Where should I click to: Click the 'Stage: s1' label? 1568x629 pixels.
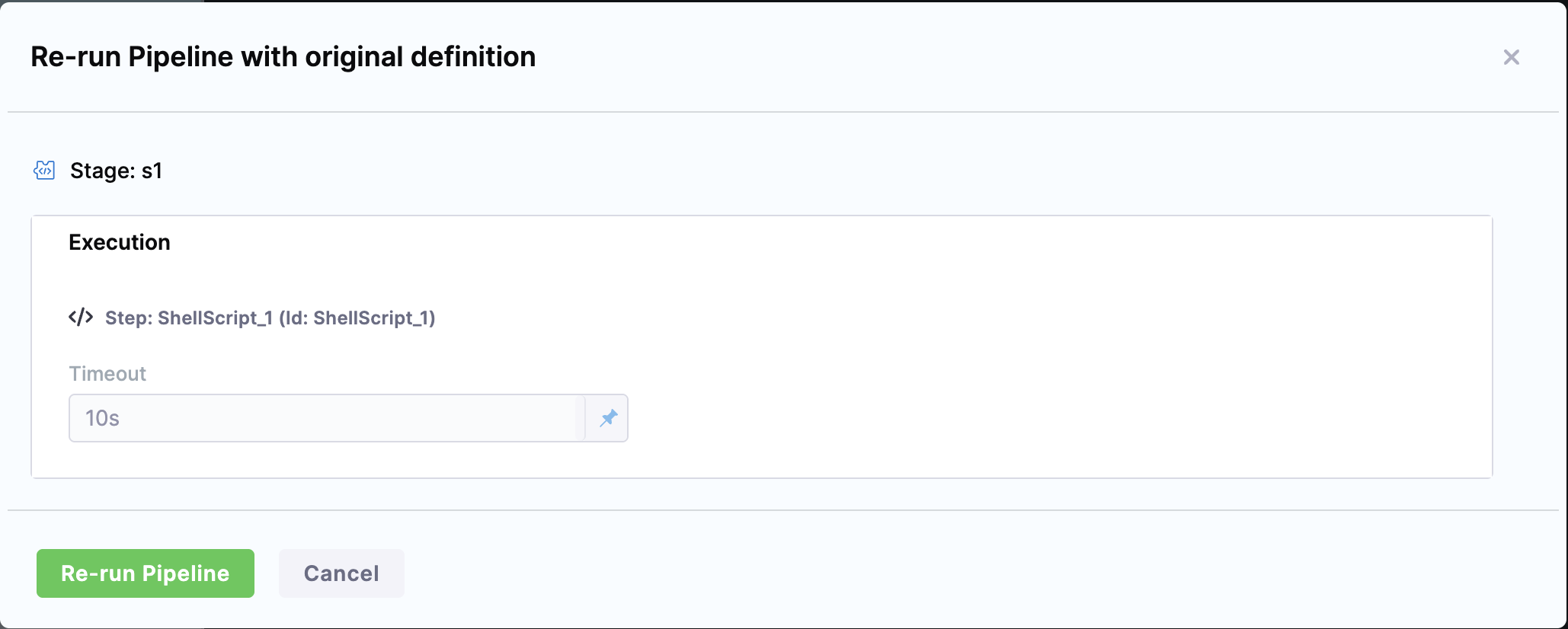pos(116,171)
